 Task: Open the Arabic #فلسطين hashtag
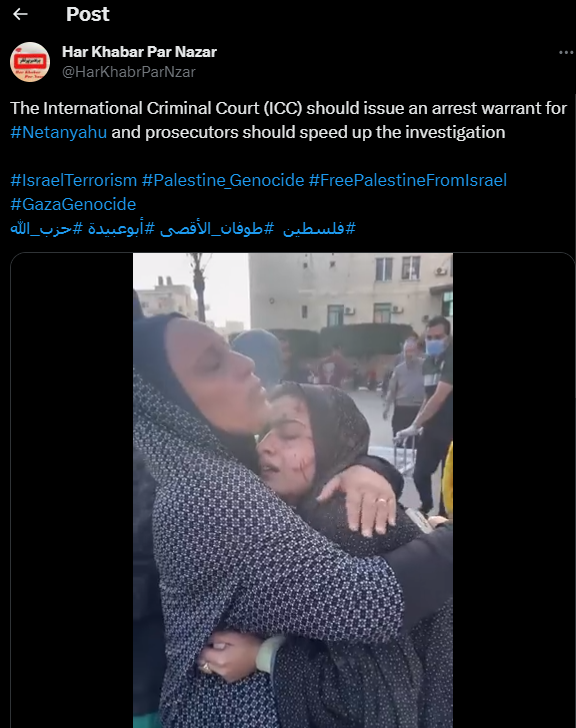319,228
